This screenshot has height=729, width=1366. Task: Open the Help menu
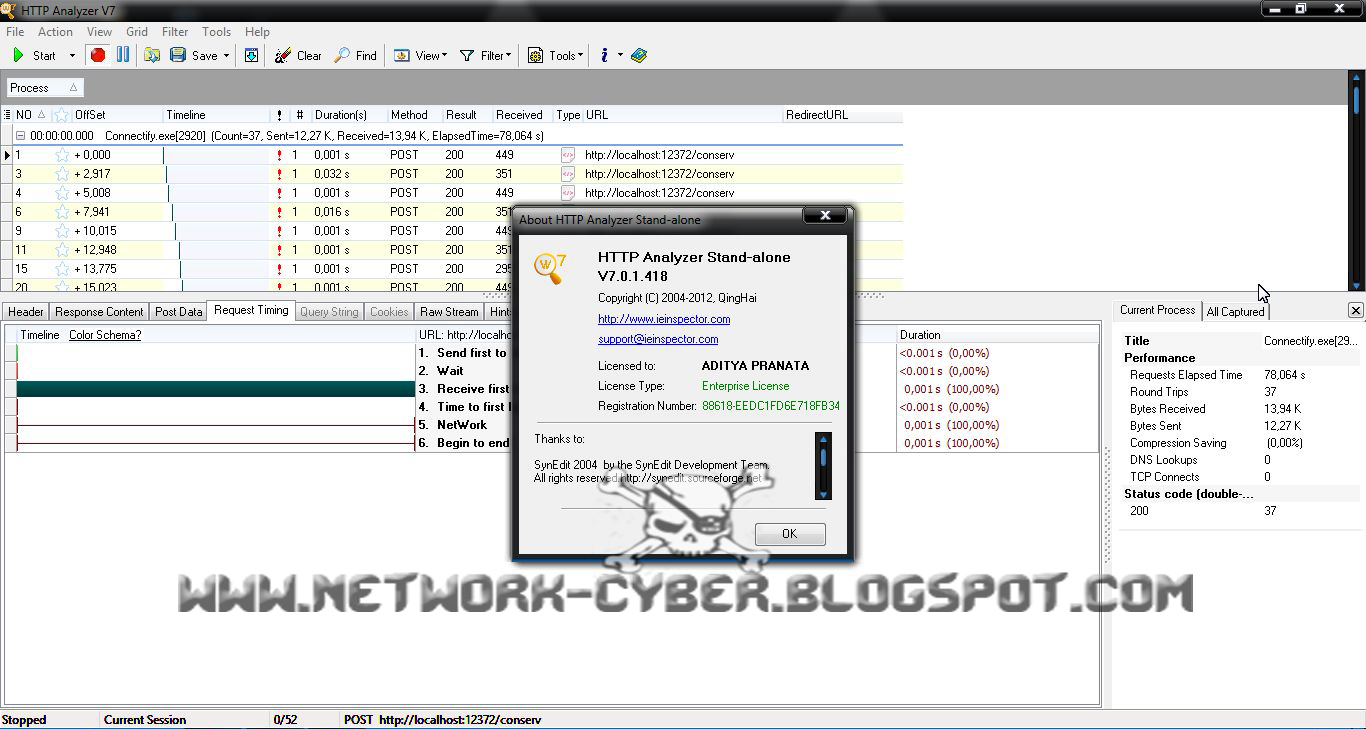(x=257, y=32)
